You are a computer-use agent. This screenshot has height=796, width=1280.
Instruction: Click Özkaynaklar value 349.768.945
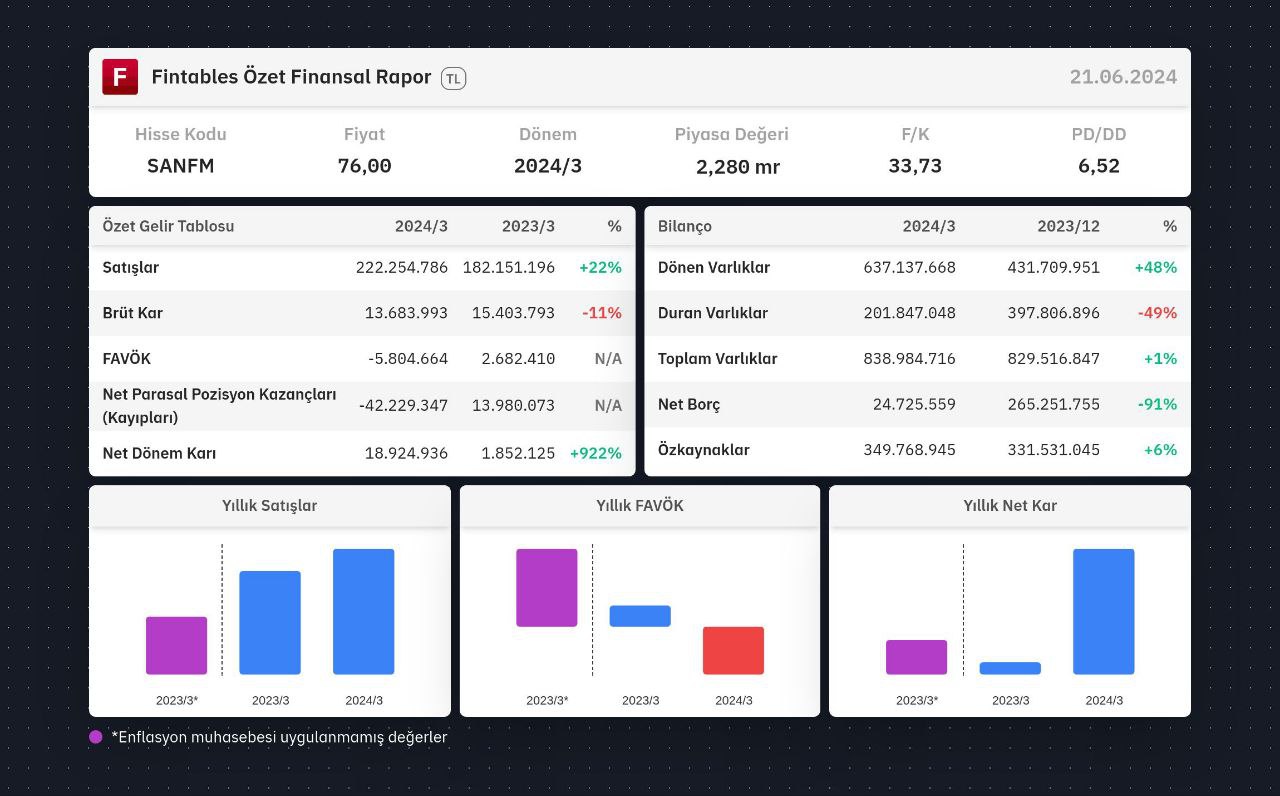click(910, 450)
